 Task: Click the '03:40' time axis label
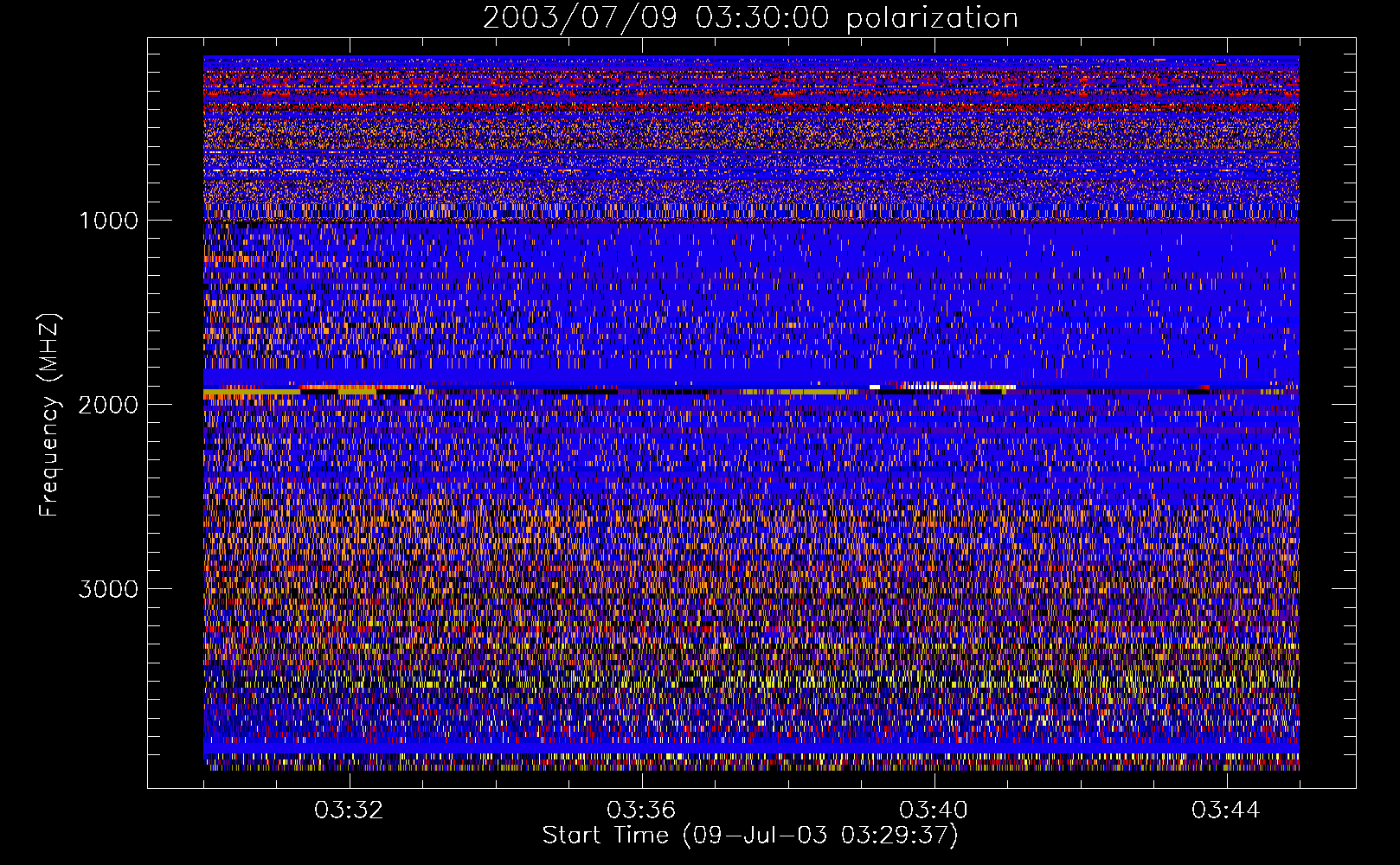[934, 811]
